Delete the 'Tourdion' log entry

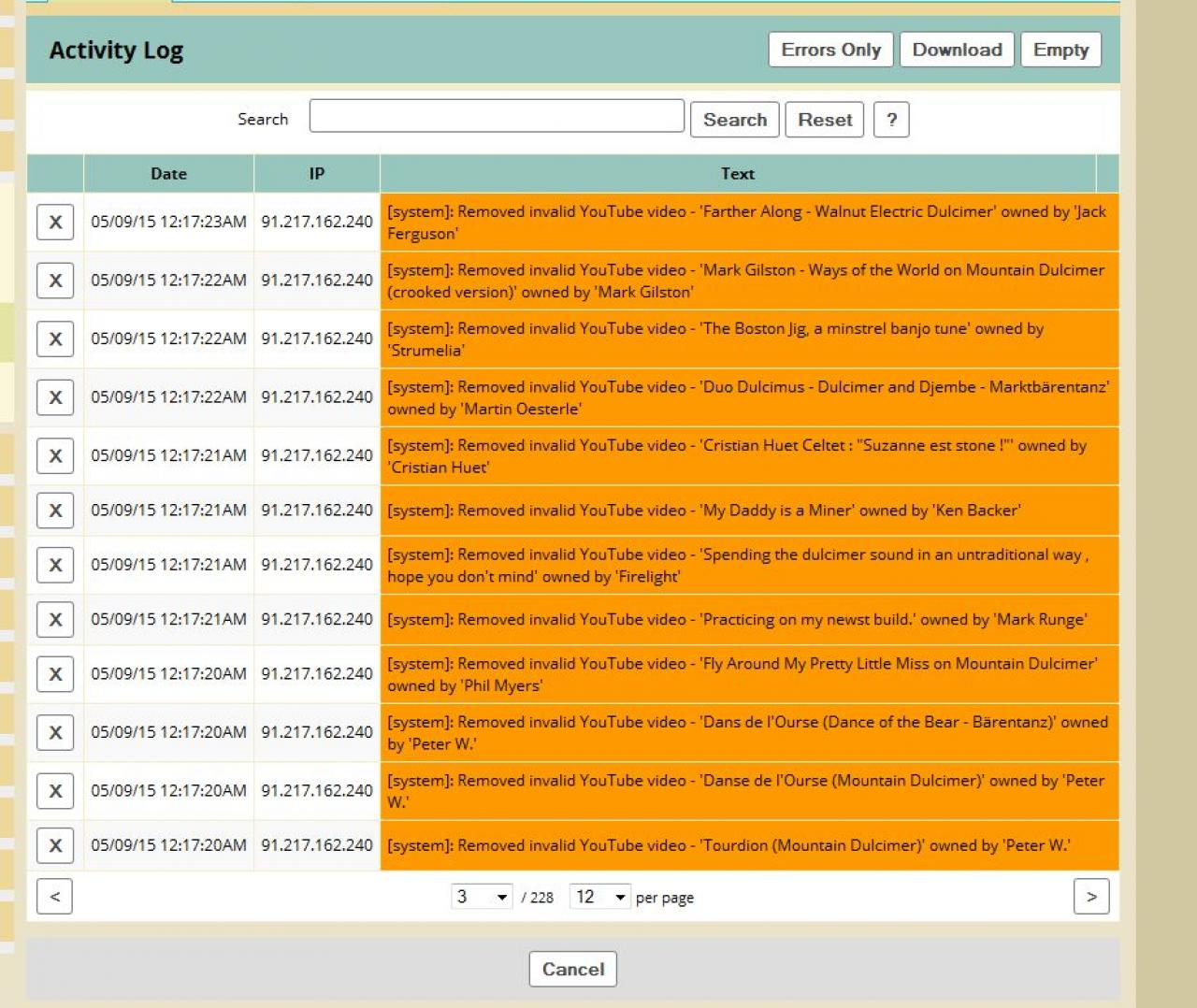(55, 846)
